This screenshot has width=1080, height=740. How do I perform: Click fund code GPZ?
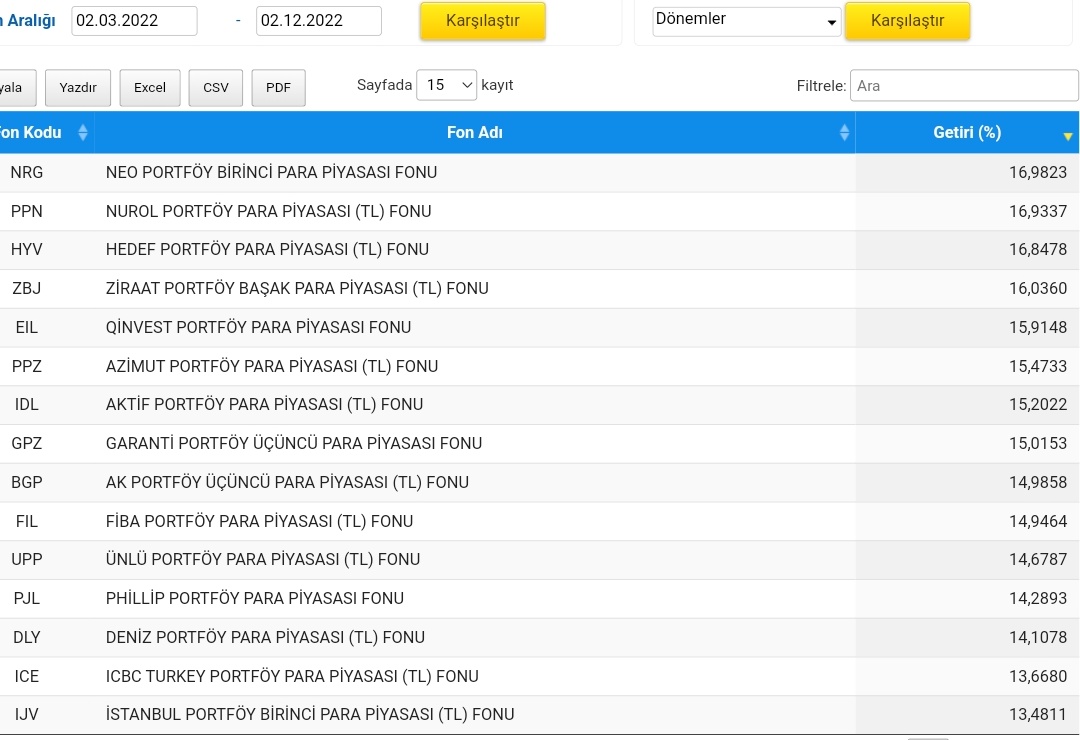pos(27,443)
